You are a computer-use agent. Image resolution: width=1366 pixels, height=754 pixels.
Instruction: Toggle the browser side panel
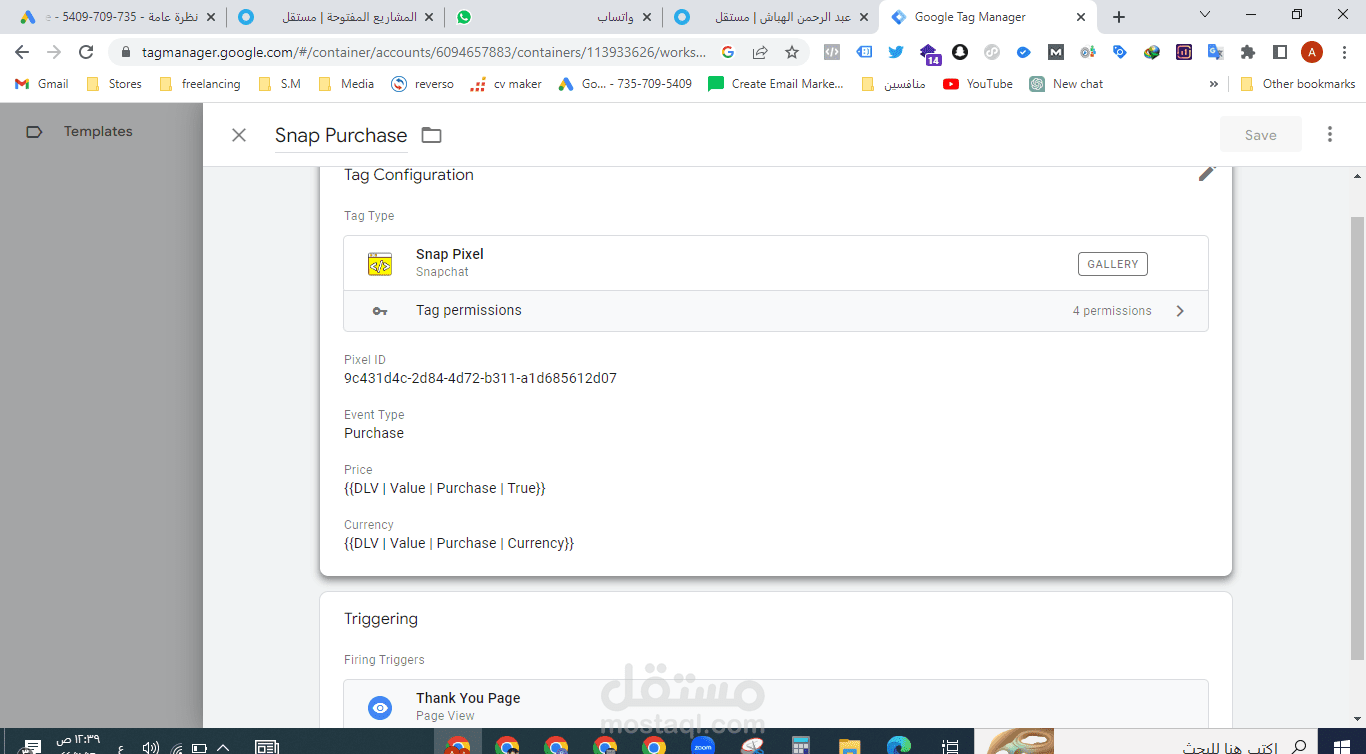pos(1280,52)
